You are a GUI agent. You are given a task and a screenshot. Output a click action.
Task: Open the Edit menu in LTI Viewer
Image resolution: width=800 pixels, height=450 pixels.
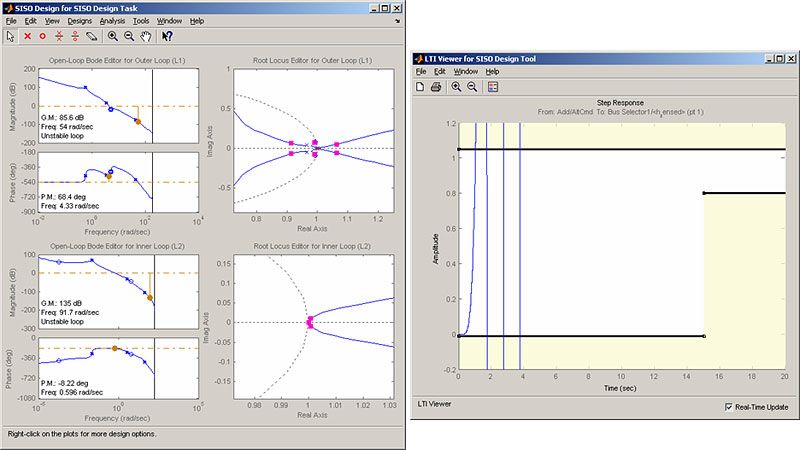[x=440, y=71]
